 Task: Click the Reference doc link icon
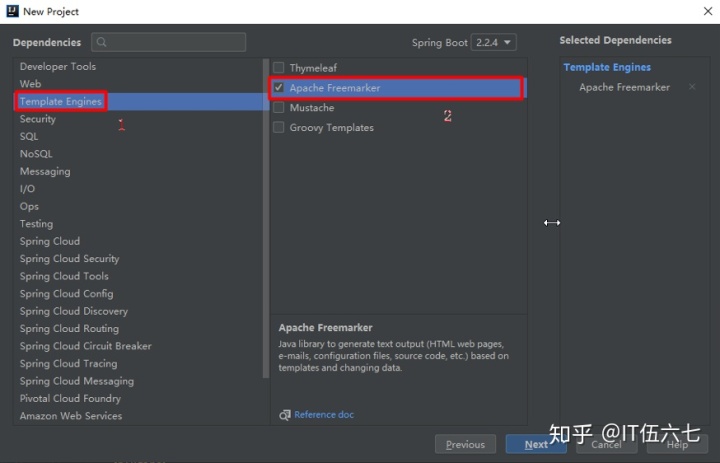285,415
